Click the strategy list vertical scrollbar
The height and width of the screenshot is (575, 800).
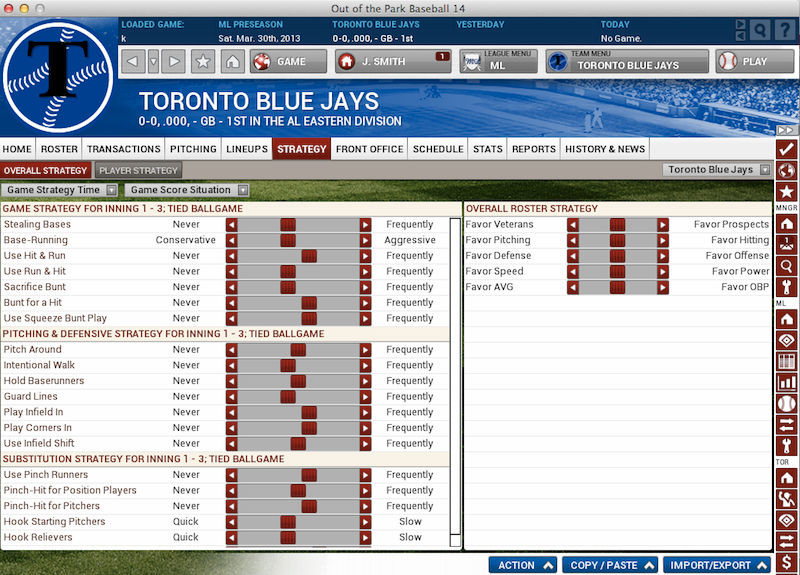[456, 382]
